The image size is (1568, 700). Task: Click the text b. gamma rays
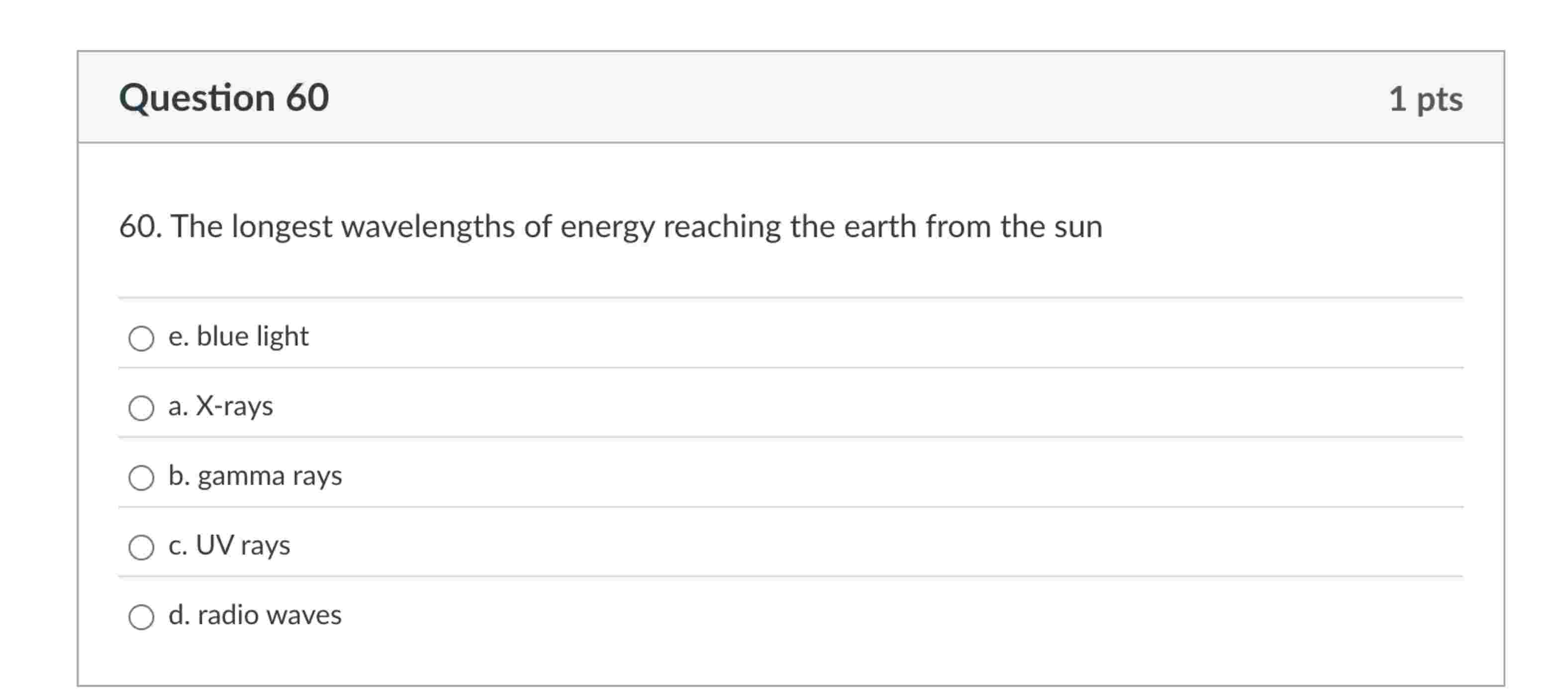pyautogui.click(x=256, y=477)
